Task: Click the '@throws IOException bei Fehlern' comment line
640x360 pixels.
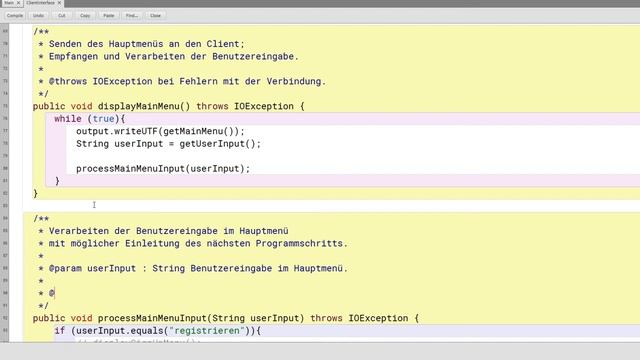Action: point(187,82)
